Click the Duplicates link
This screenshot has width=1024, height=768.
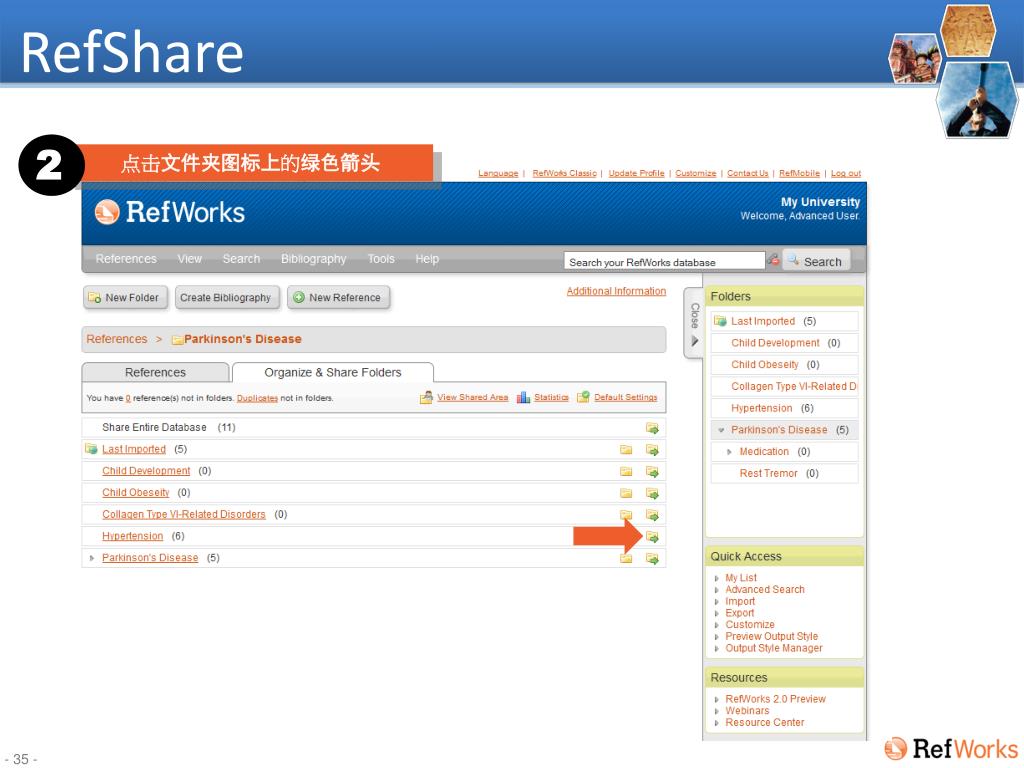tap(257, 398)
